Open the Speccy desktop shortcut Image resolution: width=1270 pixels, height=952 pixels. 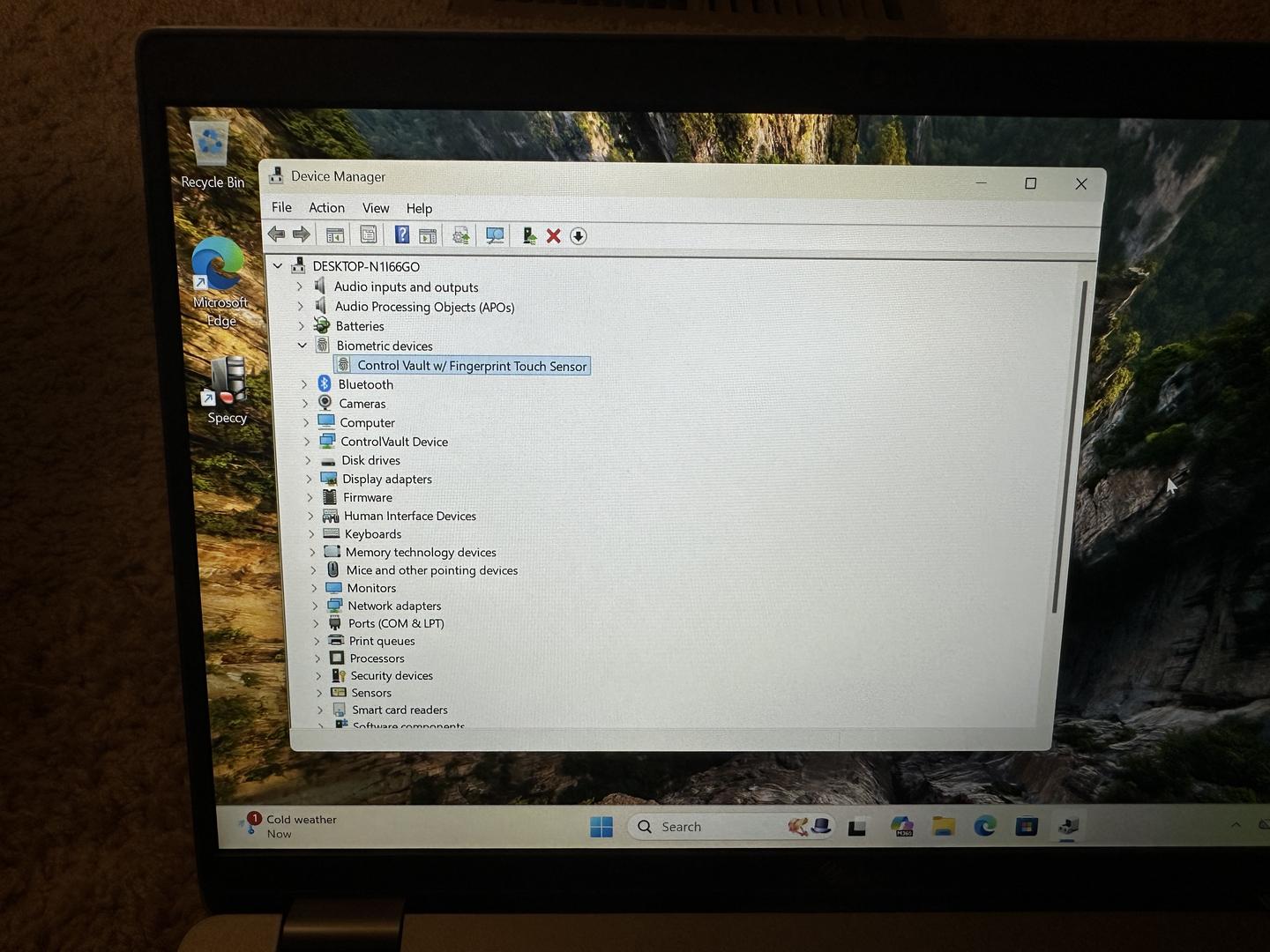[x=227, y=390]
